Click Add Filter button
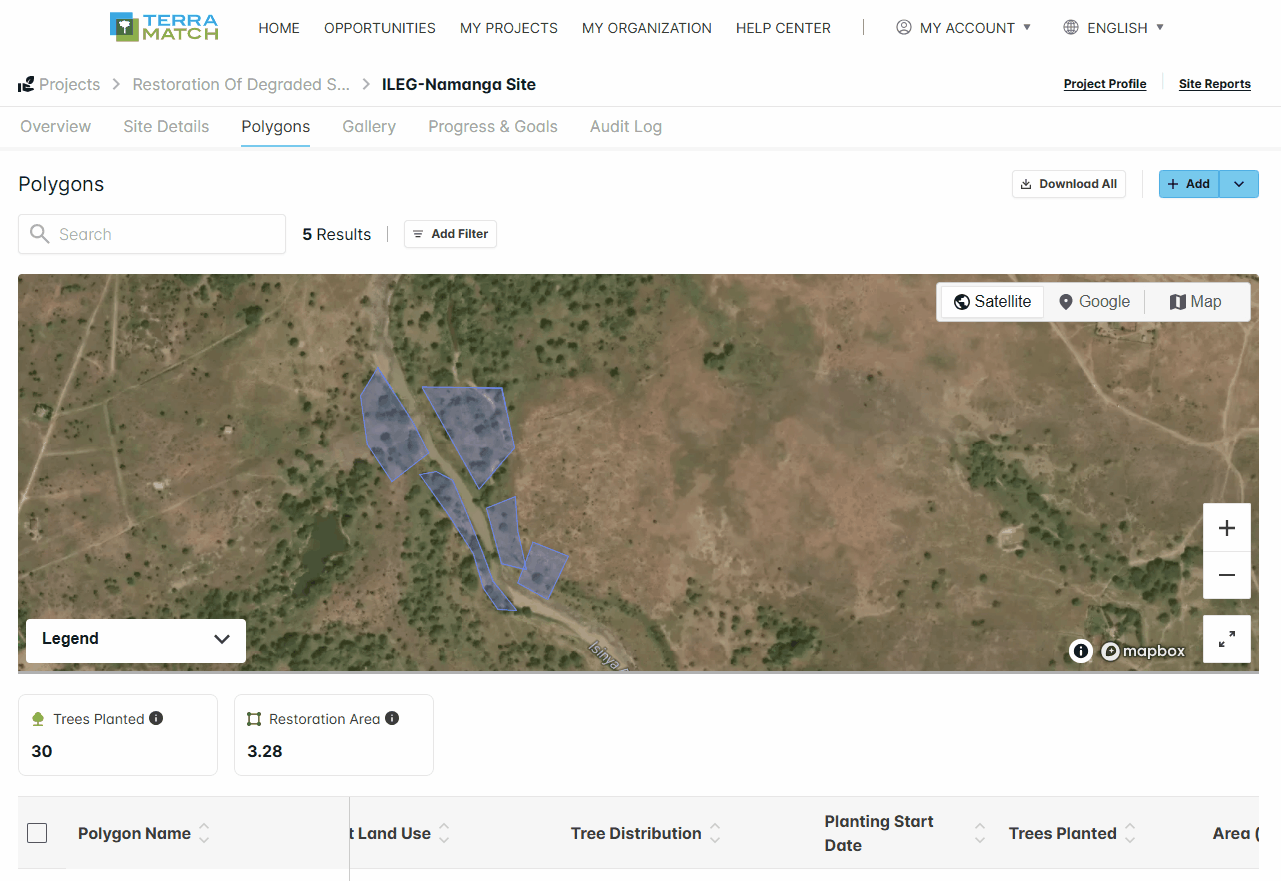Screen dimensions: 1281x881 [450, 234]
